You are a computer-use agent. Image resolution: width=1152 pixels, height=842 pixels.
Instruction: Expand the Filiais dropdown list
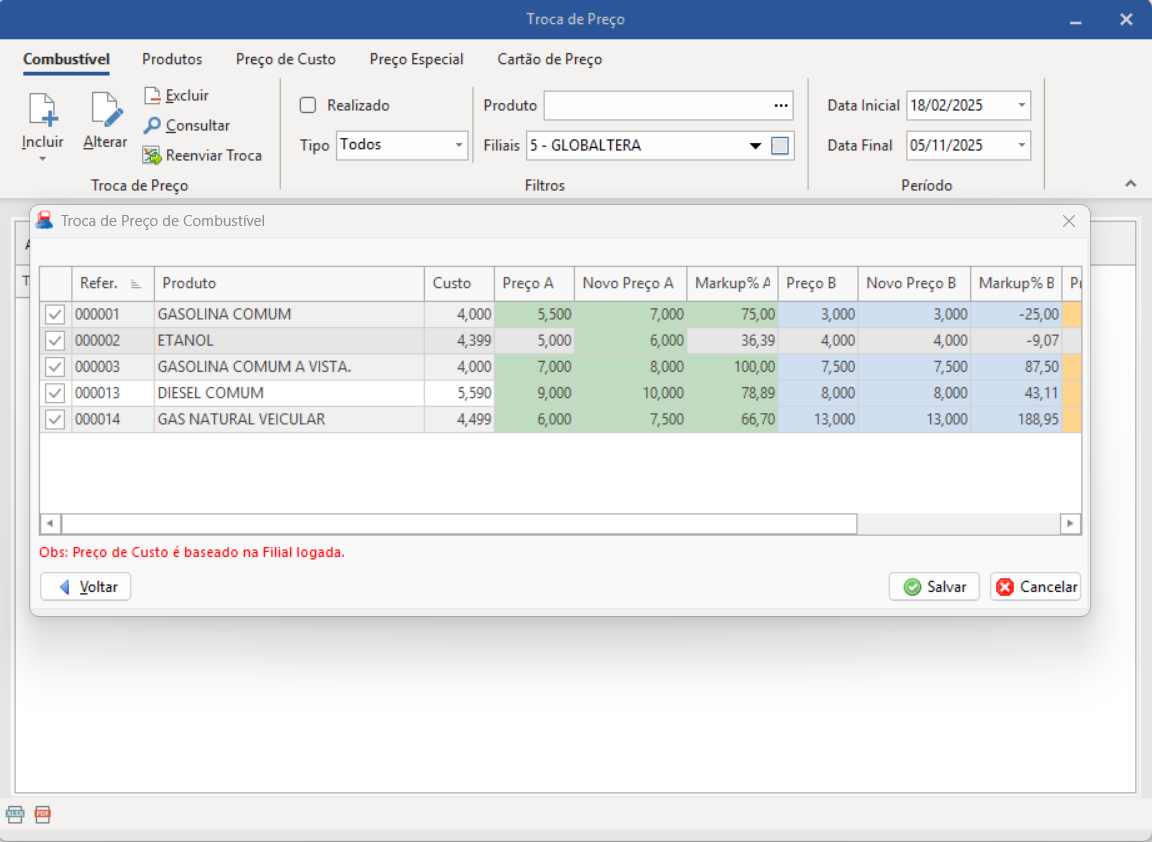pos(755,146)
